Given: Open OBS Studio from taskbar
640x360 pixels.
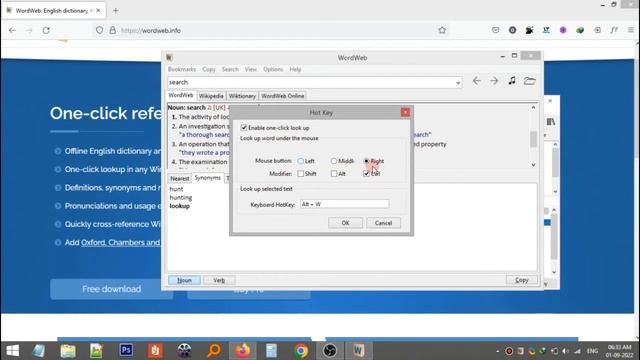Looking at the screenshot, I should click(330, 350).
